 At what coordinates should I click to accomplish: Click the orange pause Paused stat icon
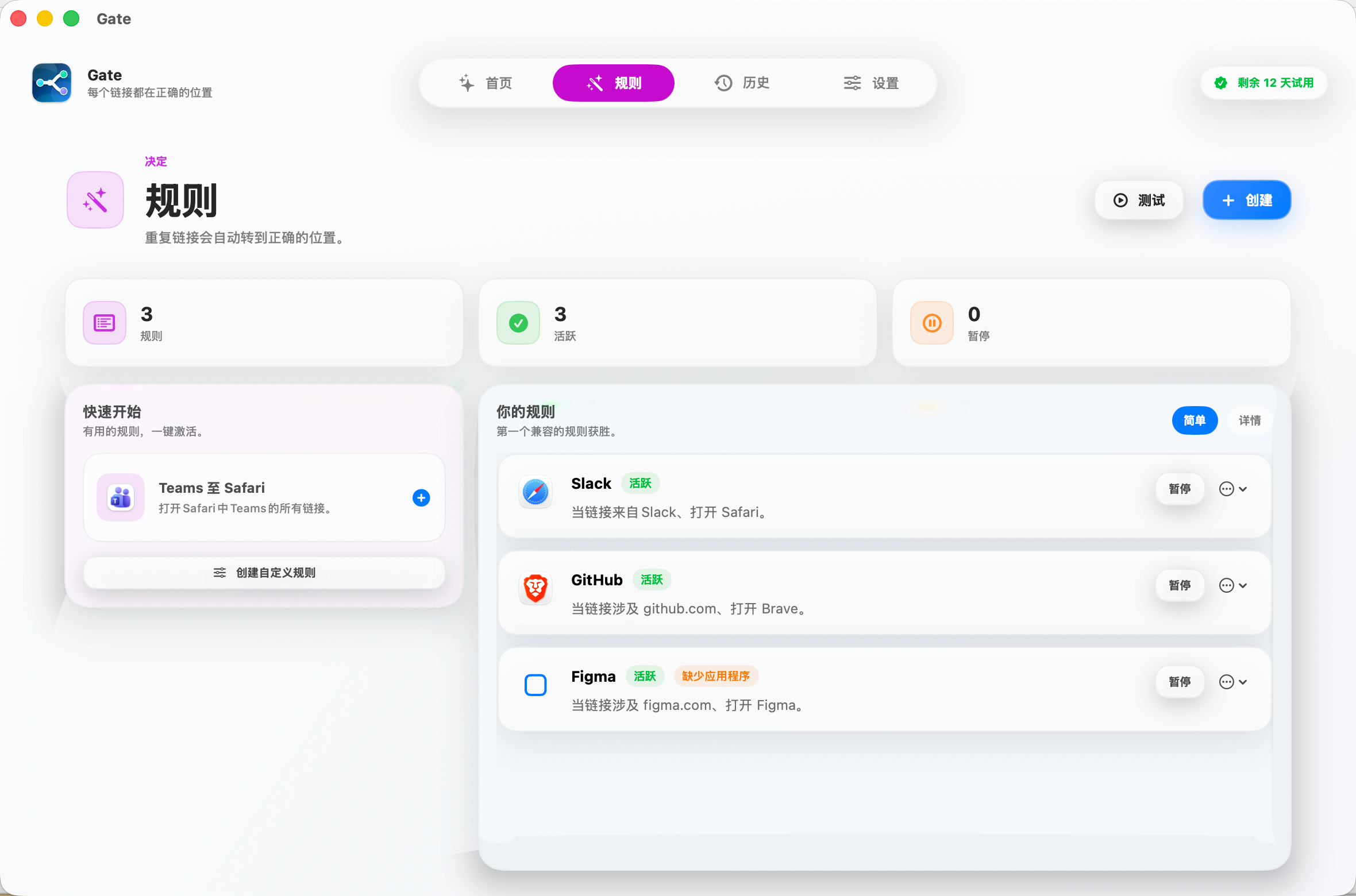click(932, 323)
